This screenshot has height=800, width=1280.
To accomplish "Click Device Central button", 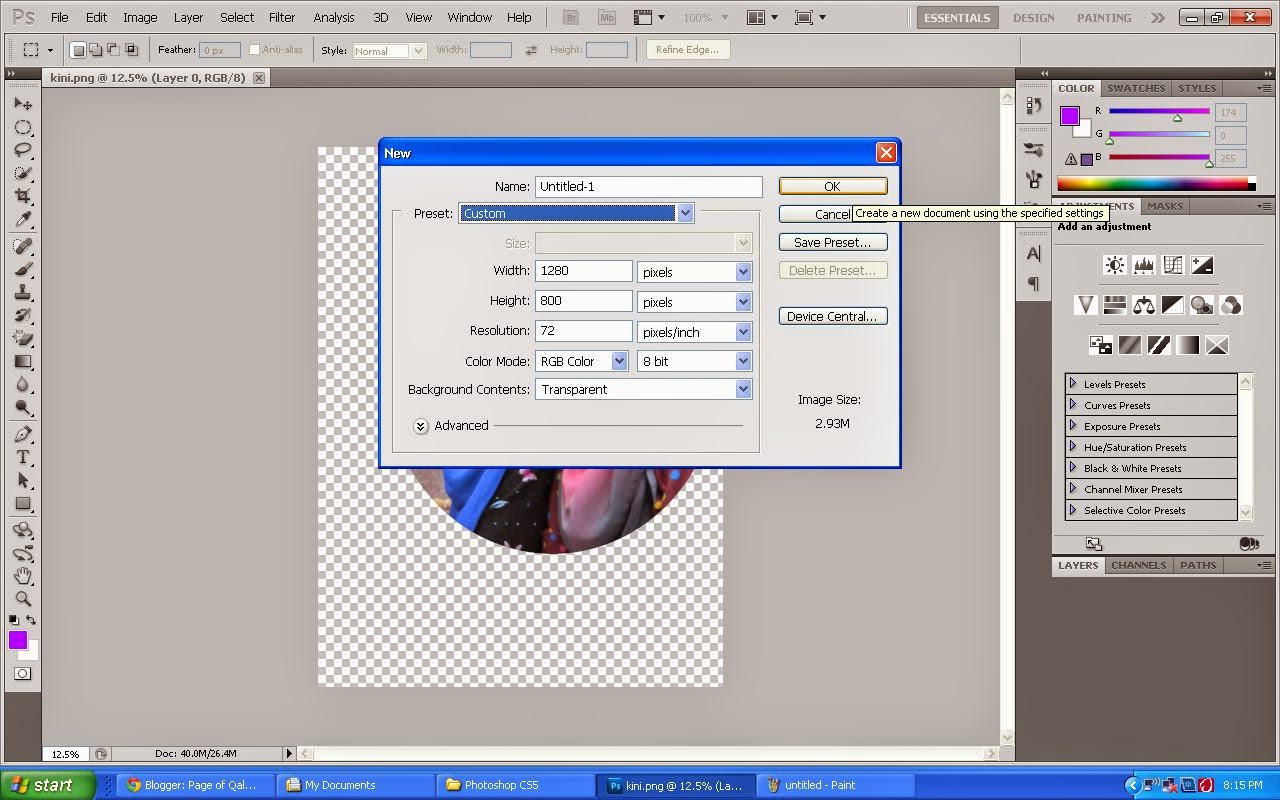I will pos(833,316).
